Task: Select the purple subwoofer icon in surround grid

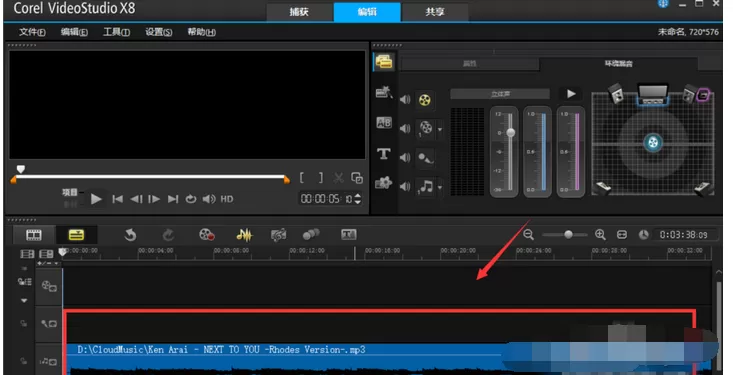Action: point(703,95)
